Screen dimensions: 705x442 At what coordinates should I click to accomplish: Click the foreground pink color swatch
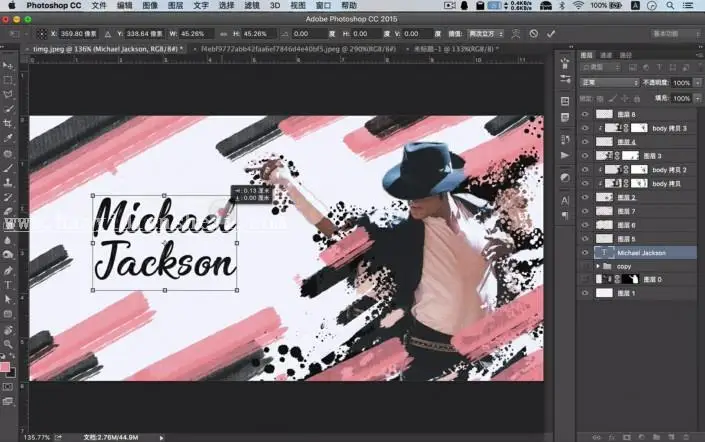pos(4,367)
